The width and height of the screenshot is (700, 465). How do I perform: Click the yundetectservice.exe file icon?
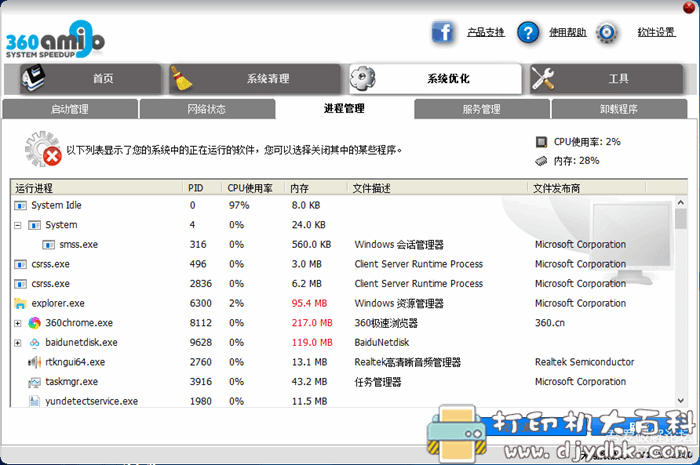(x=34, y=401)
